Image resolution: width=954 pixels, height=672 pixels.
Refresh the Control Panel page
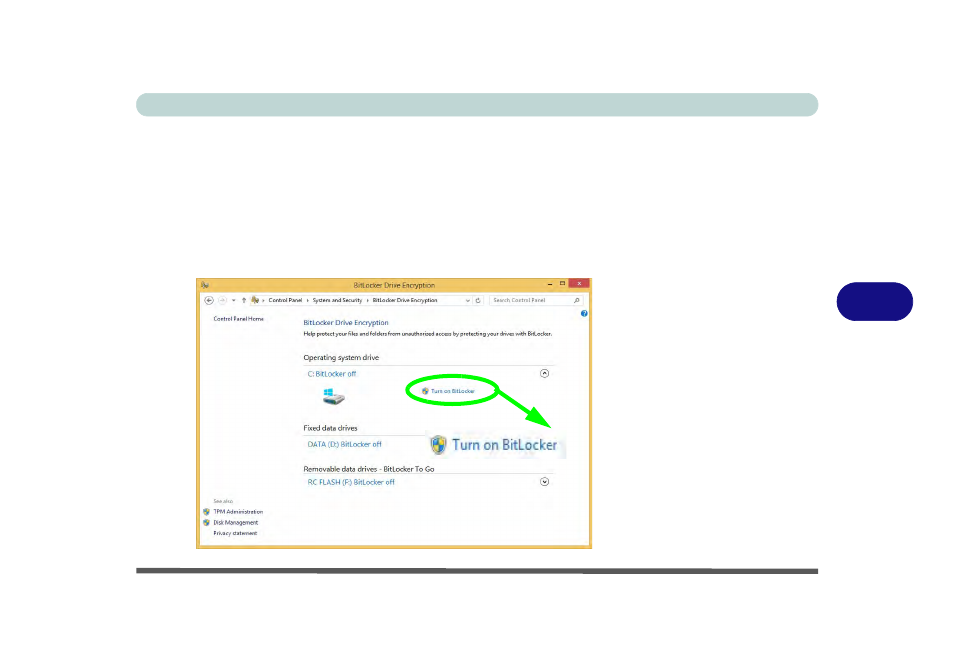coord(478,300)
